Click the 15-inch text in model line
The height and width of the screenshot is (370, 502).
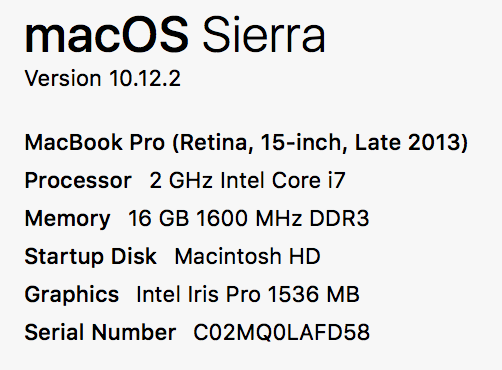coord(304,143)
